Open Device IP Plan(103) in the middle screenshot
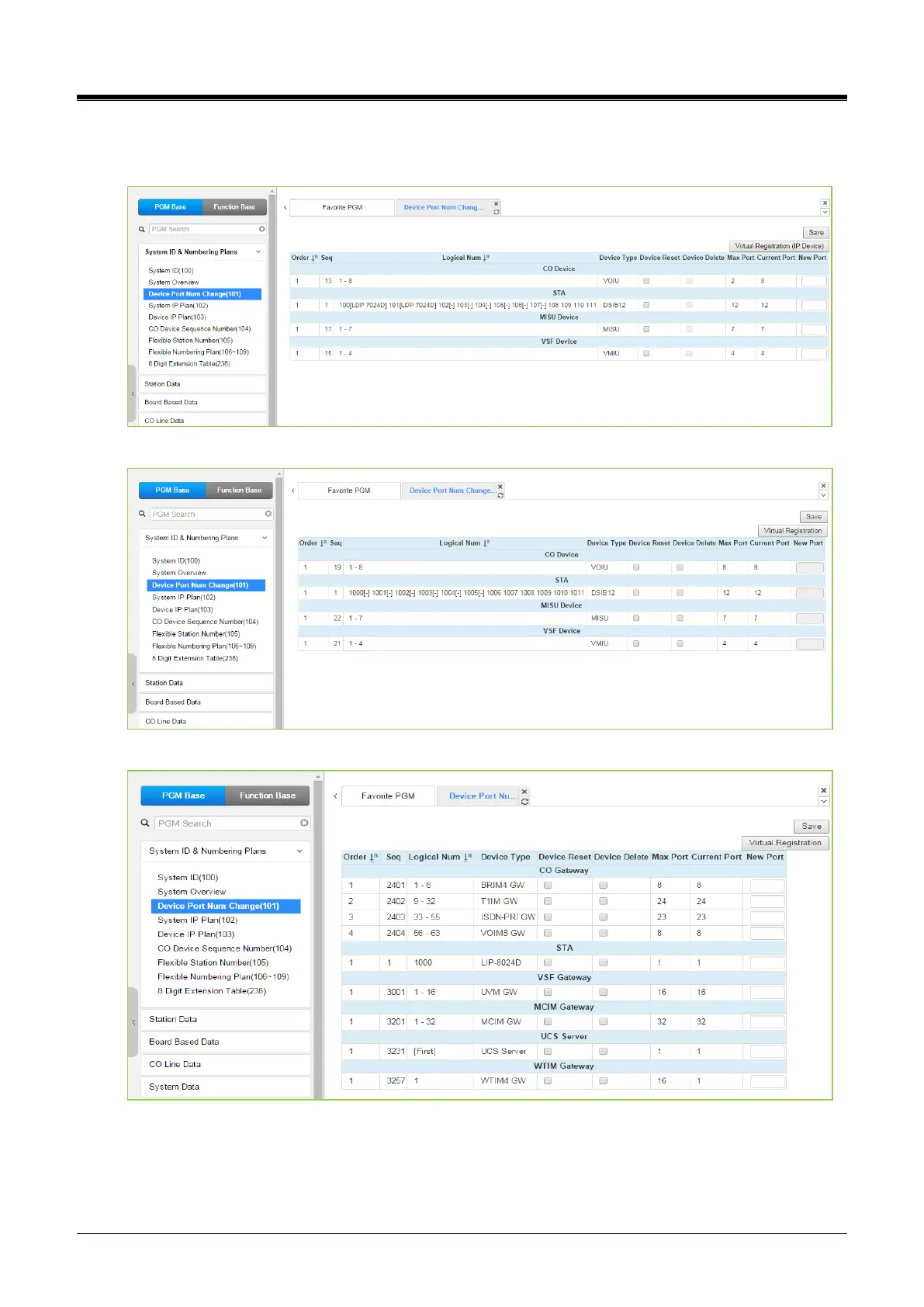 [x=182, y=609]
